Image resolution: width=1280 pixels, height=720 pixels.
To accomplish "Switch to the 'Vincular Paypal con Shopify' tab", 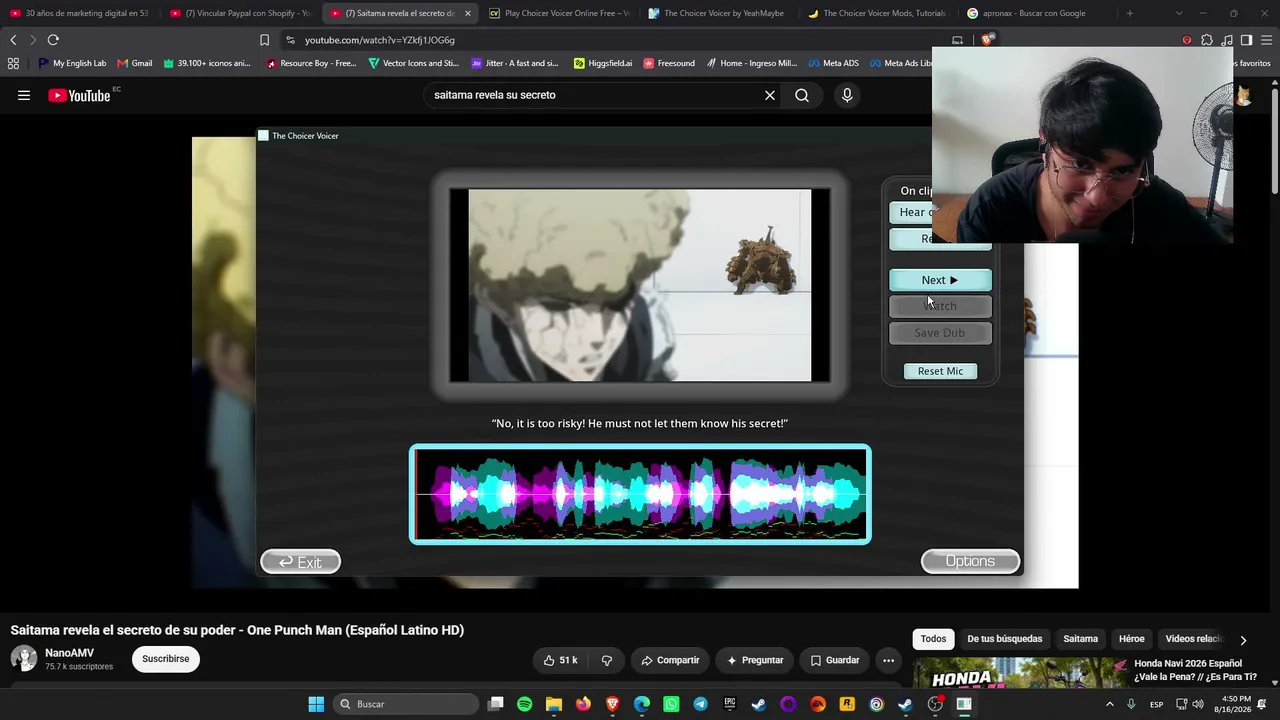I will 240,13.
